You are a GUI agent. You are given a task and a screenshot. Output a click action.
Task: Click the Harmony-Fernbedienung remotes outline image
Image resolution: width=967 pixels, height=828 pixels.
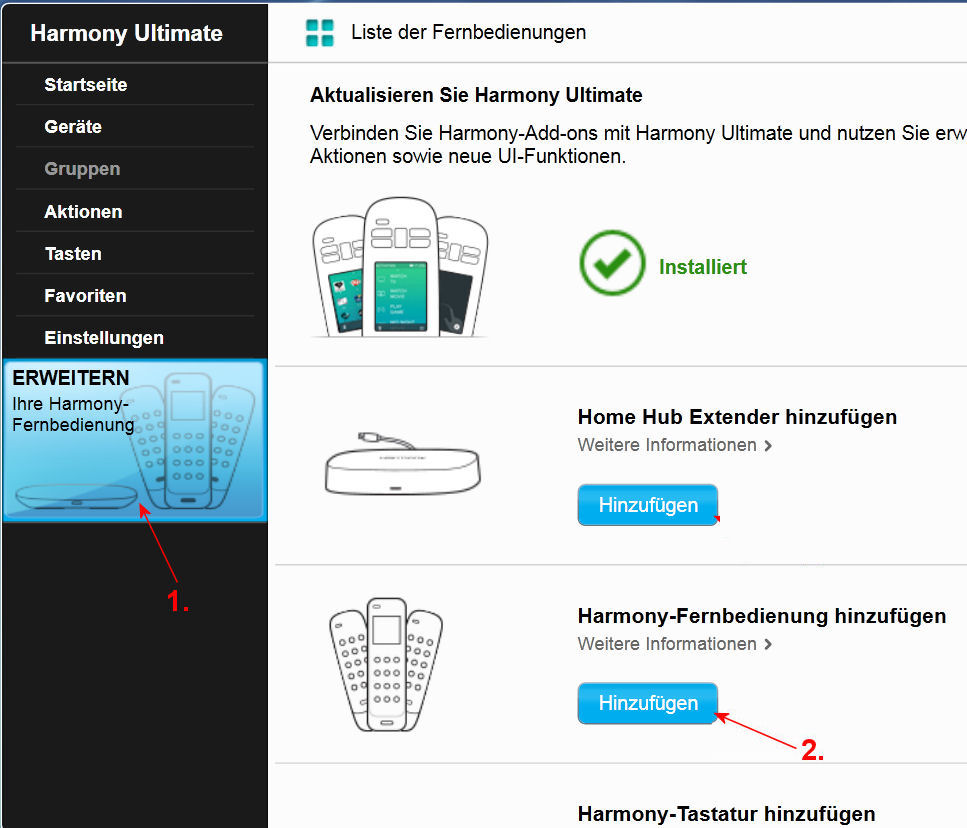386,664
